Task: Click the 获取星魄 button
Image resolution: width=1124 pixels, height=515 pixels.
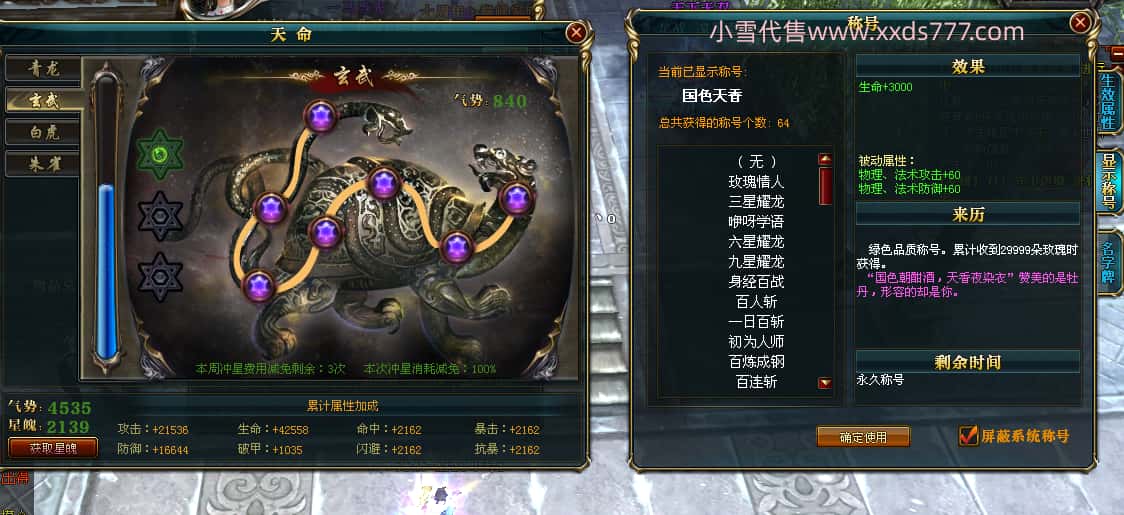Action: pos(52,448)
